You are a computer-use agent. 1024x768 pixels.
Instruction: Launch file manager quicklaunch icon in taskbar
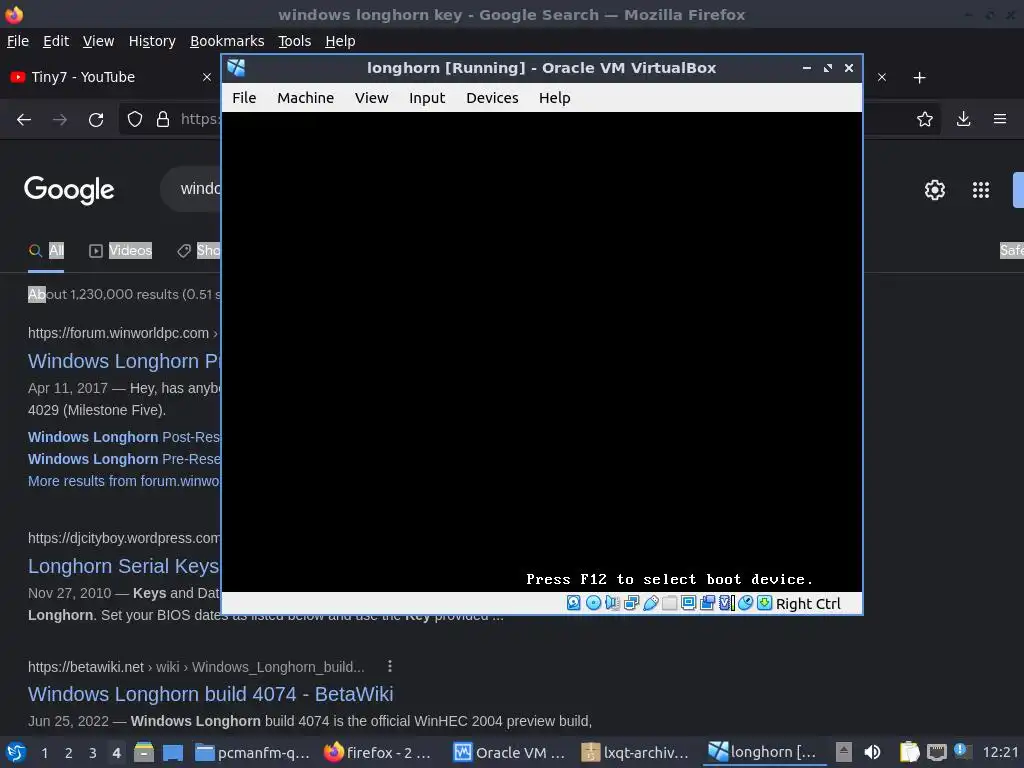[x=144, y=752]
